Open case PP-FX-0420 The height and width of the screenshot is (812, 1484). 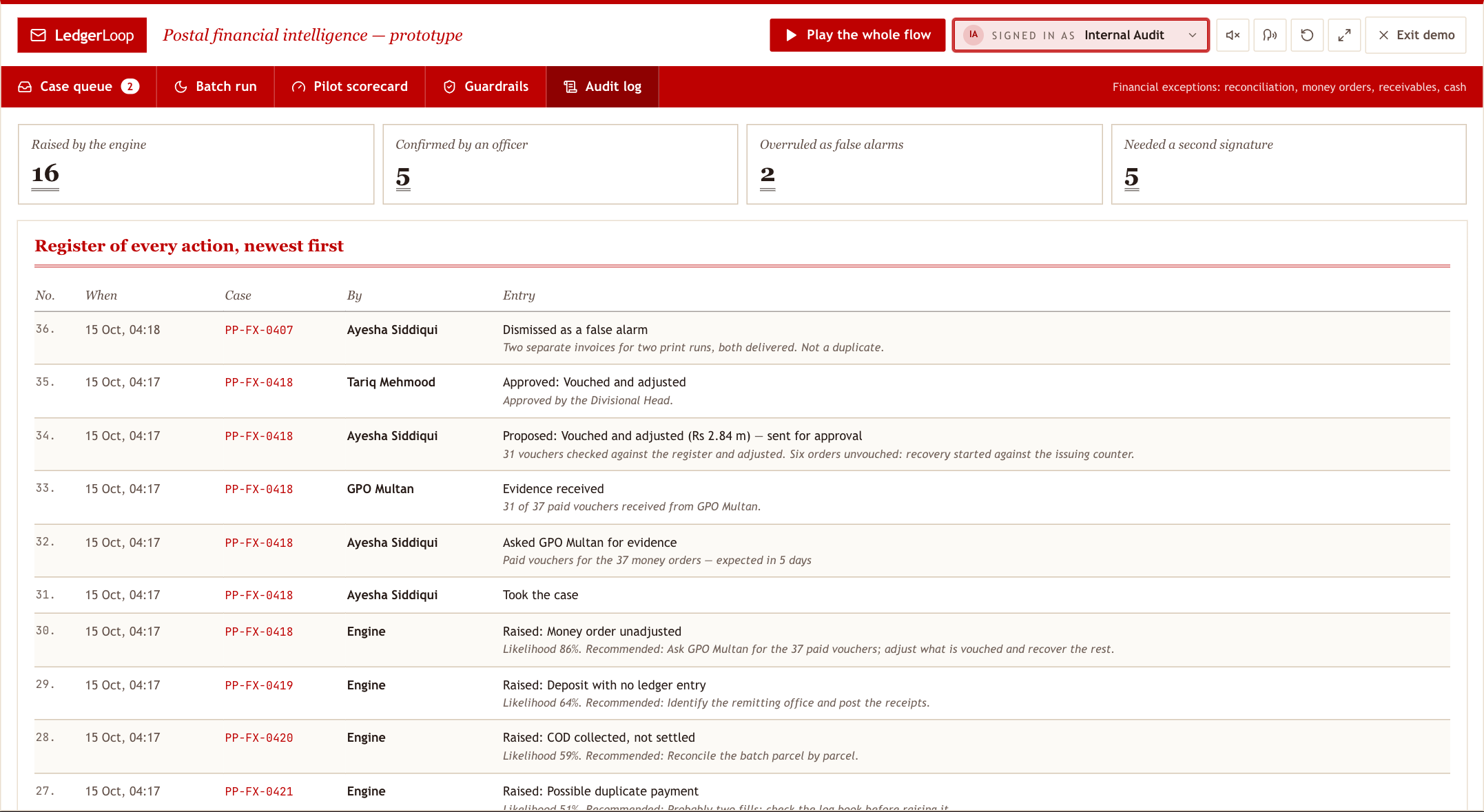click(x=259, y=738)
